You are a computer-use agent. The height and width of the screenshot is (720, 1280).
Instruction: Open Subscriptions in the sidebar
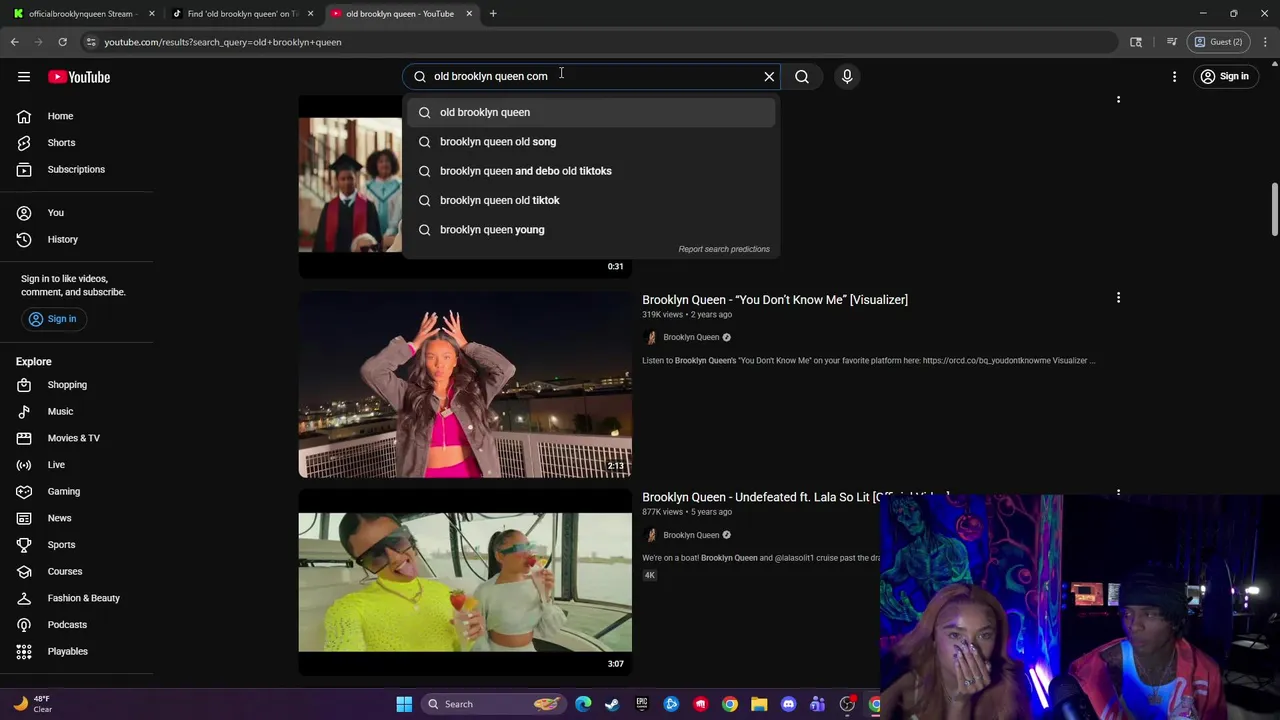pyautogui.click(x=76, y=169)
